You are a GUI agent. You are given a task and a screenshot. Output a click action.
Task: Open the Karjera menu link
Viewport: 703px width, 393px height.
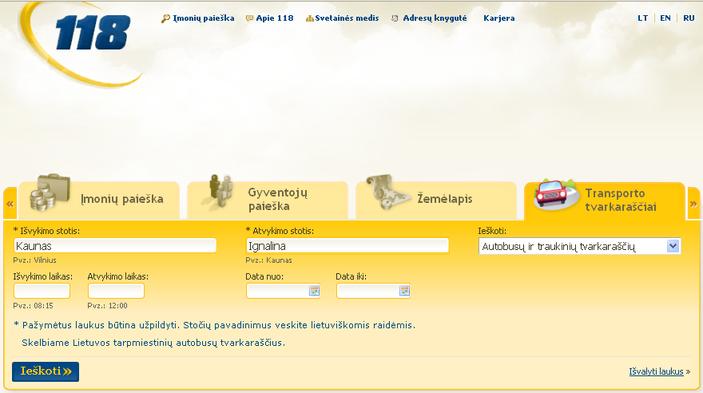point(499,18)
